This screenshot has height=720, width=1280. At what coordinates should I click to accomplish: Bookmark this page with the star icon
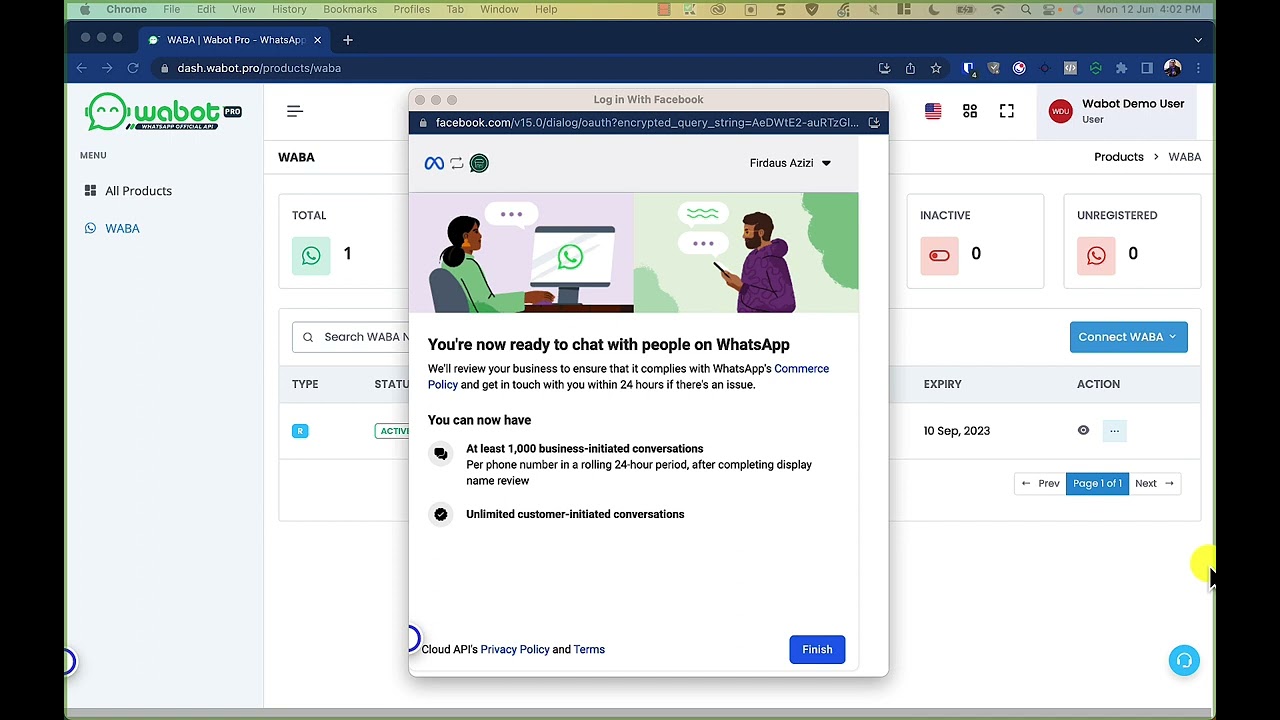point(936,68)
